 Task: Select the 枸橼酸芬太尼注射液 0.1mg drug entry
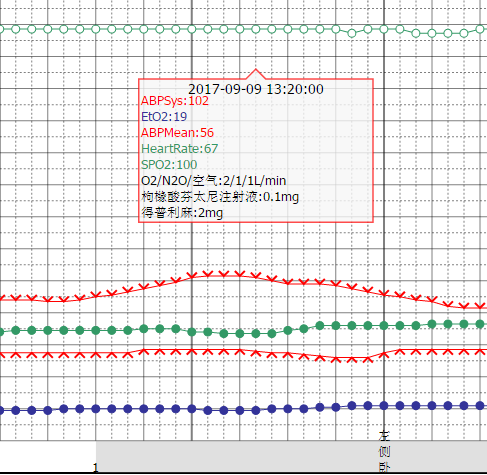[x=220, y=197]
